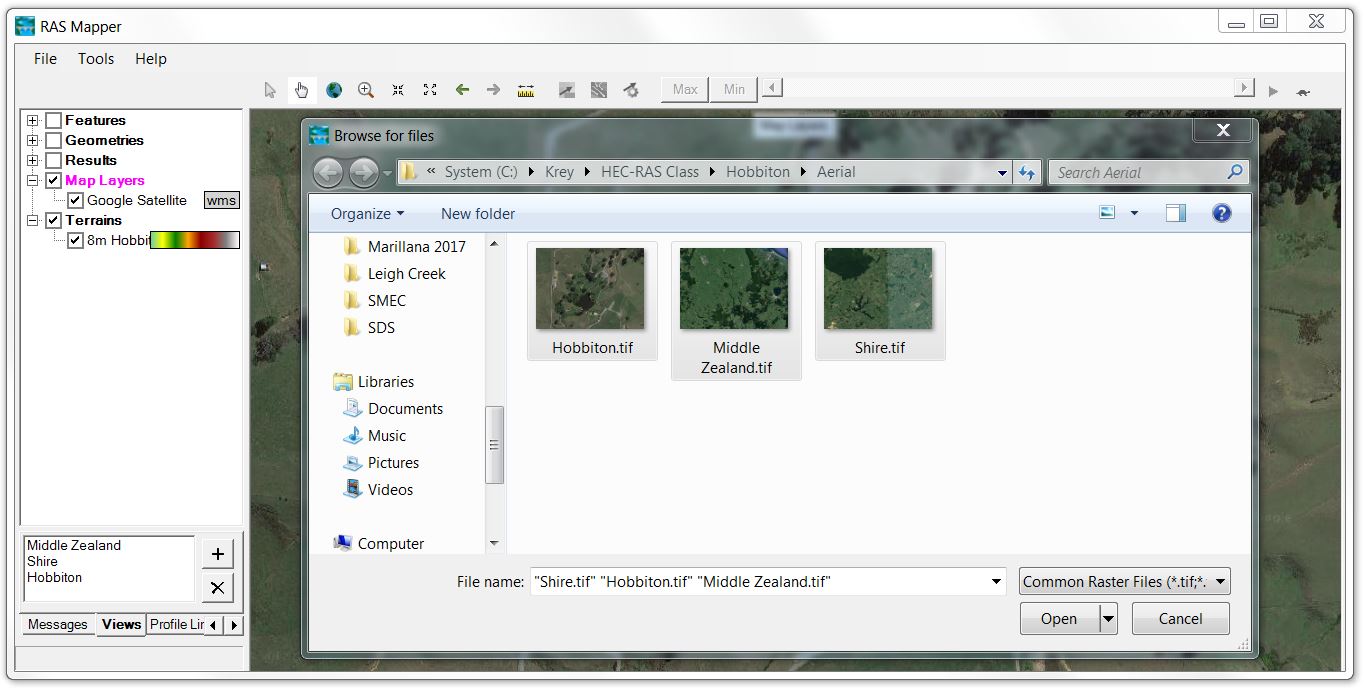Screen dimensions: 1364x692
Task: Click the animation speed icon after play
Action: 1303,92
